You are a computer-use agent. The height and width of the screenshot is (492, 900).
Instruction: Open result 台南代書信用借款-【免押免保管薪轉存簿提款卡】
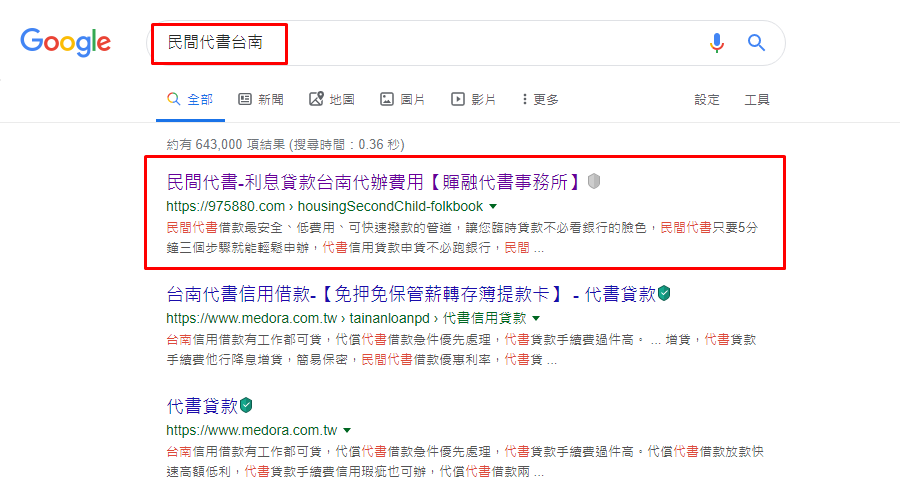point(411,295)
